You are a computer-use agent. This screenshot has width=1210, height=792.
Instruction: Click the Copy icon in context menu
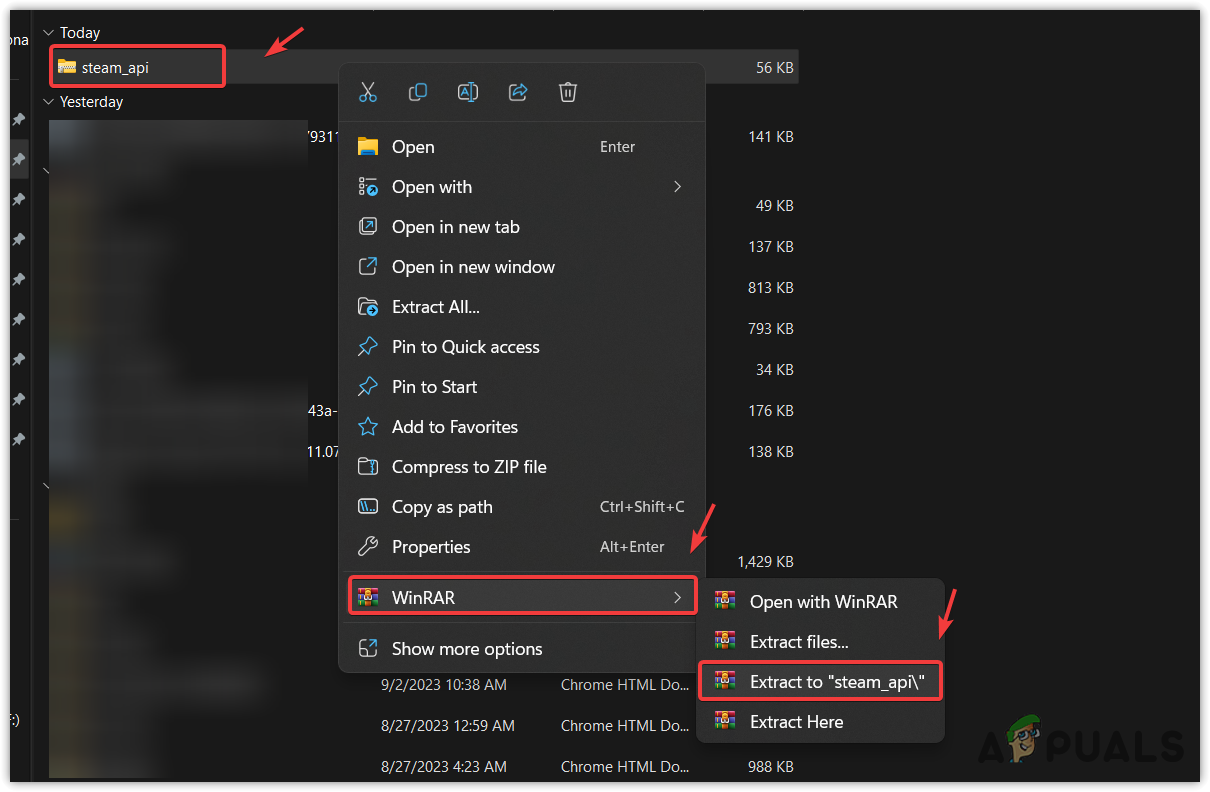coord(418,92)
